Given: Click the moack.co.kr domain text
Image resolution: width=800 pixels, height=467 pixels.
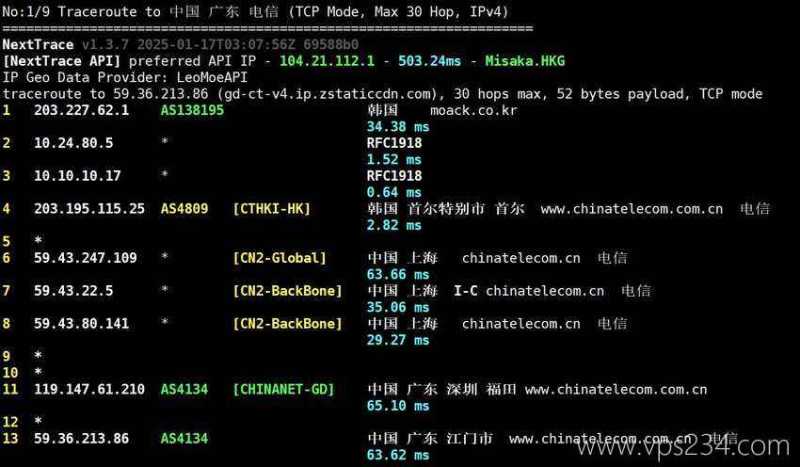Looking at the screenshot, I should click(x=473, y=110).
